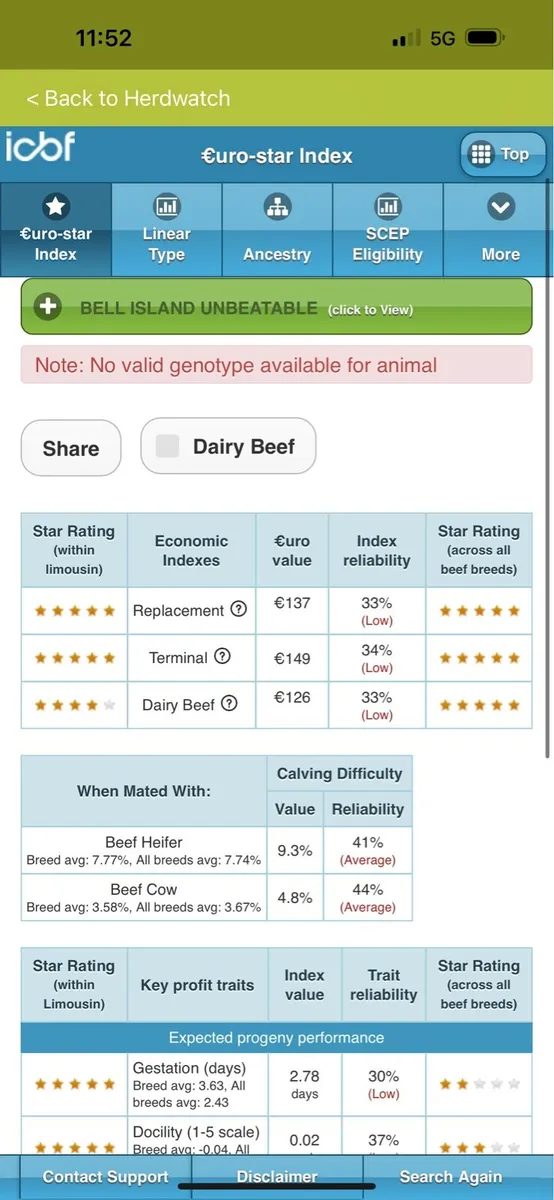
Task: Expand BELL ISLAND UNBEATABLE plus icon
Action: pos(48,307)
